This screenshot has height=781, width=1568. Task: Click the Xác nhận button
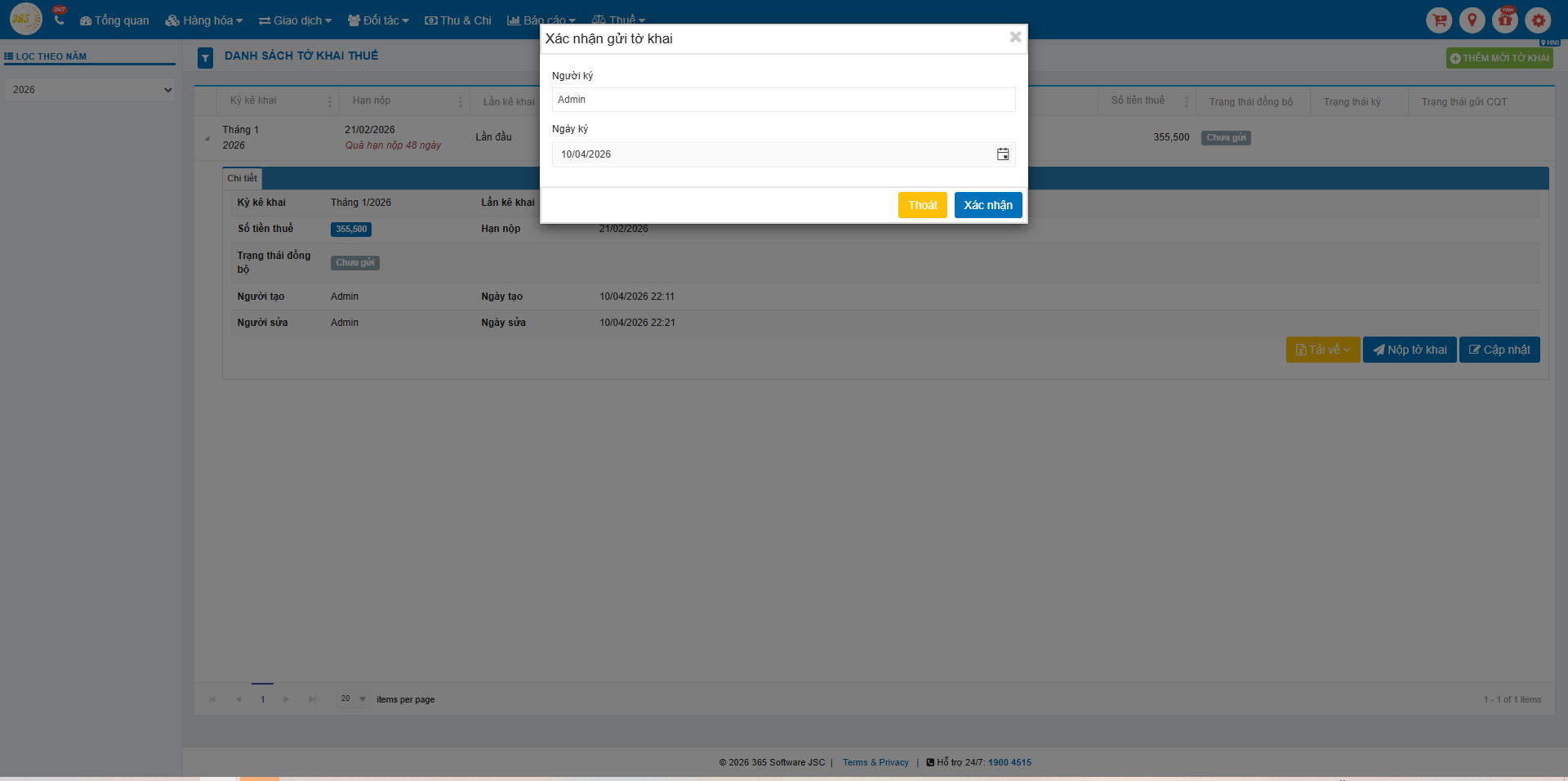tap(987, 205)
